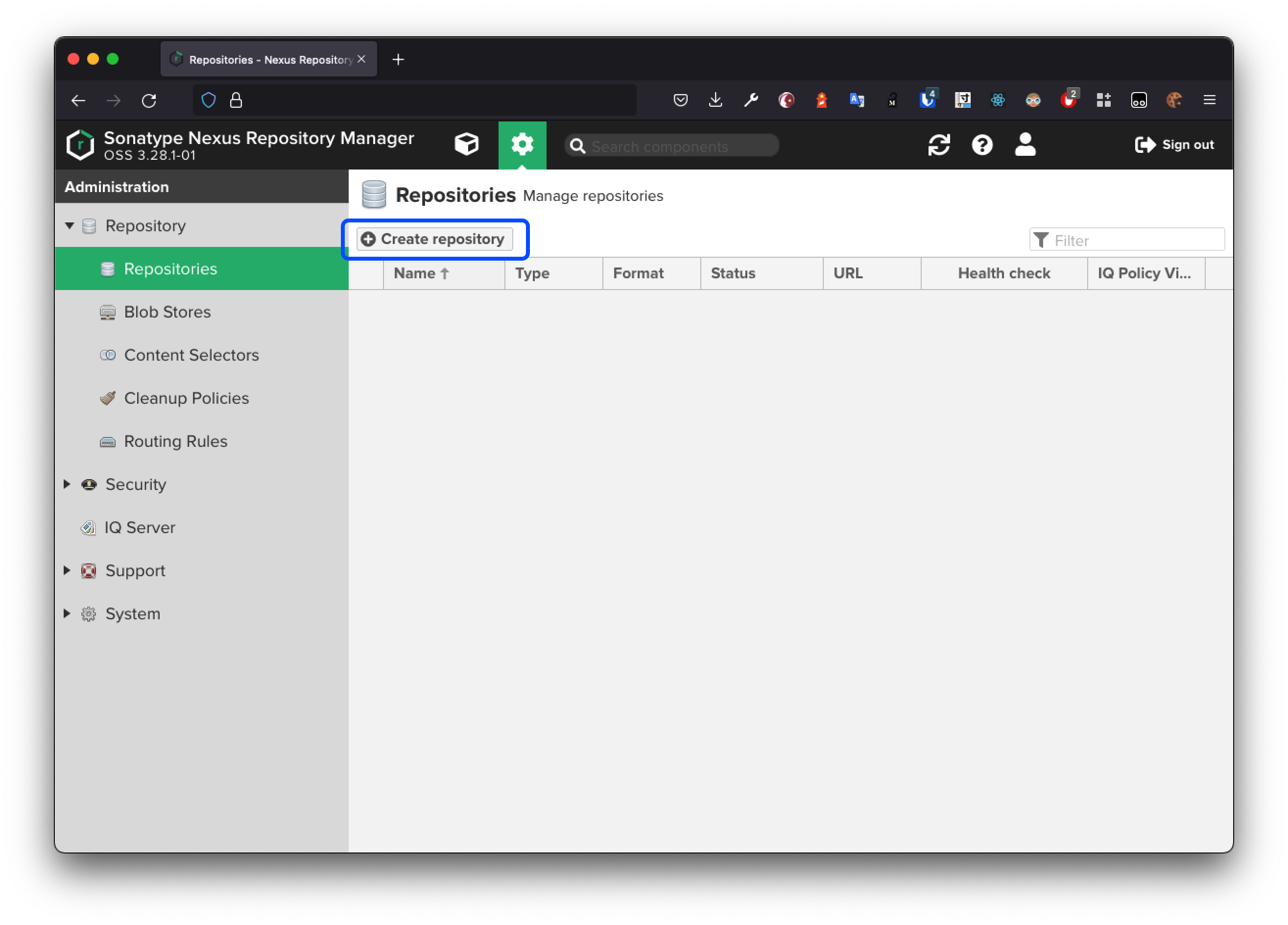
Task: Click the cookie extension icon
Action: click(1174, 100)
